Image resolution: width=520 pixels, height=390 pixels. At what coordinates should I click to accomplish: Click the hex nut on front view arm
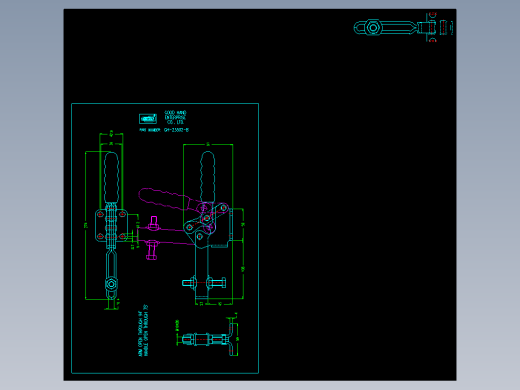pyautogui.click(x=111, y=284)
